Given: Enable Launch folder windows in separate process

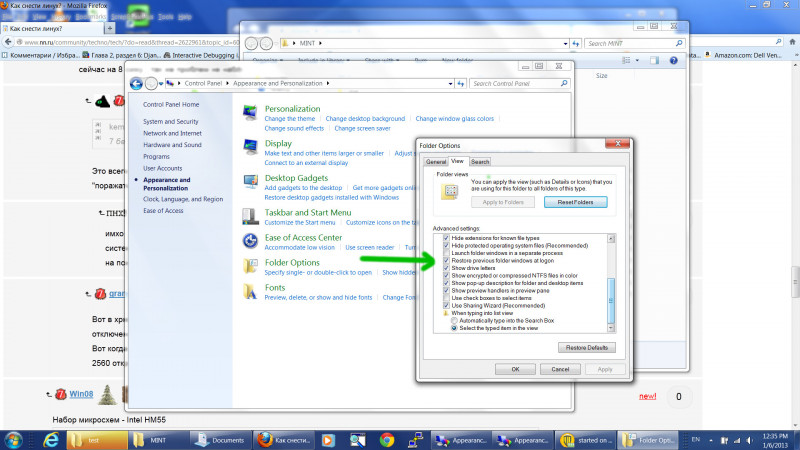Looking at the screenshot, I should [x=446, y=253].
